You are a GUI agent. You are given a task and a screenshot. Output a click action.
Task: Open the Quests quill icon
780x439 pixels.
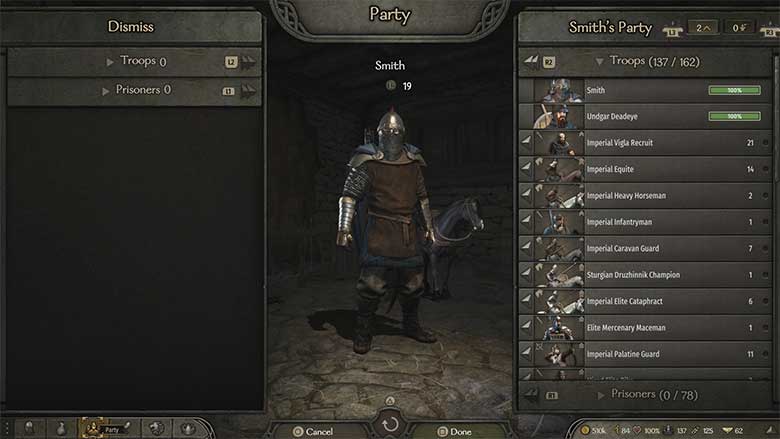click(127, 427)
